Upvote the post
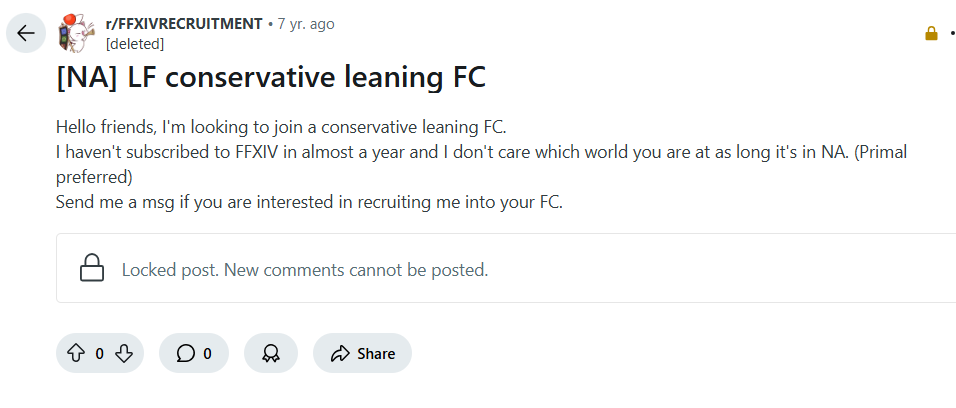 point(76,353)
